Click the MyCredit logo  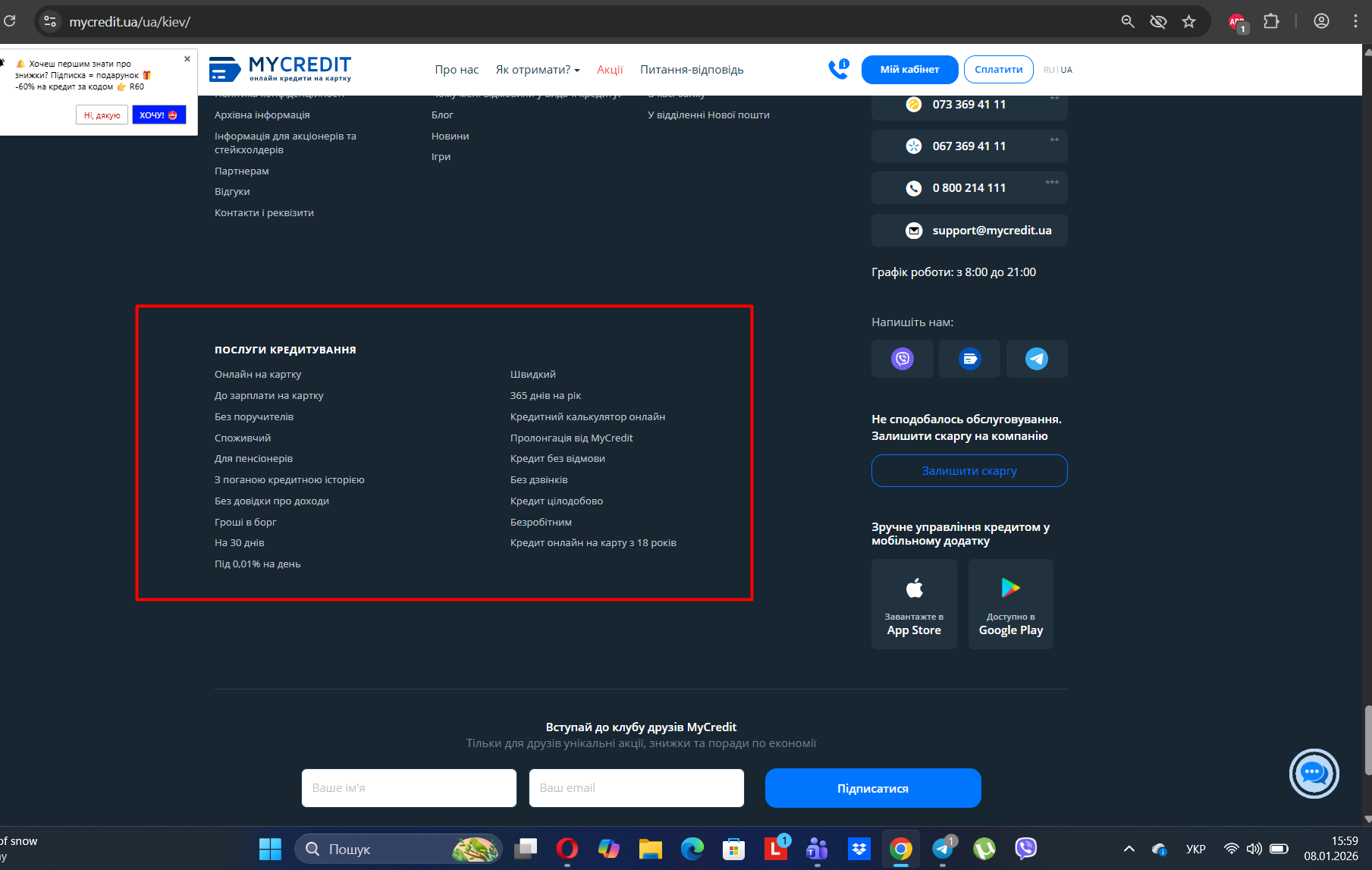pos(280,68)
